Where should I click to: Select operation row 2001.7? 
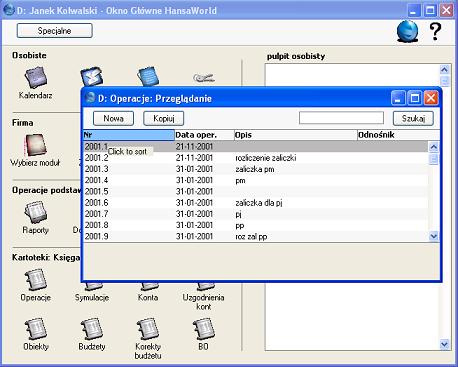pyautogui.click(x=256, y=214)
